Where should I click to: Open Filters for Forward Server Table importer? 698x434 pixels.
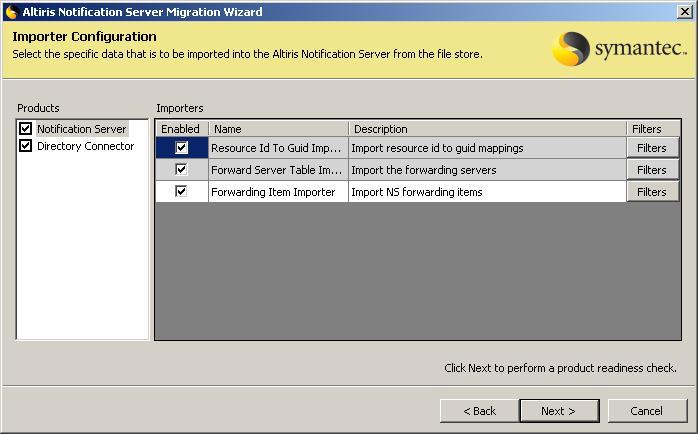click(652, 170)
